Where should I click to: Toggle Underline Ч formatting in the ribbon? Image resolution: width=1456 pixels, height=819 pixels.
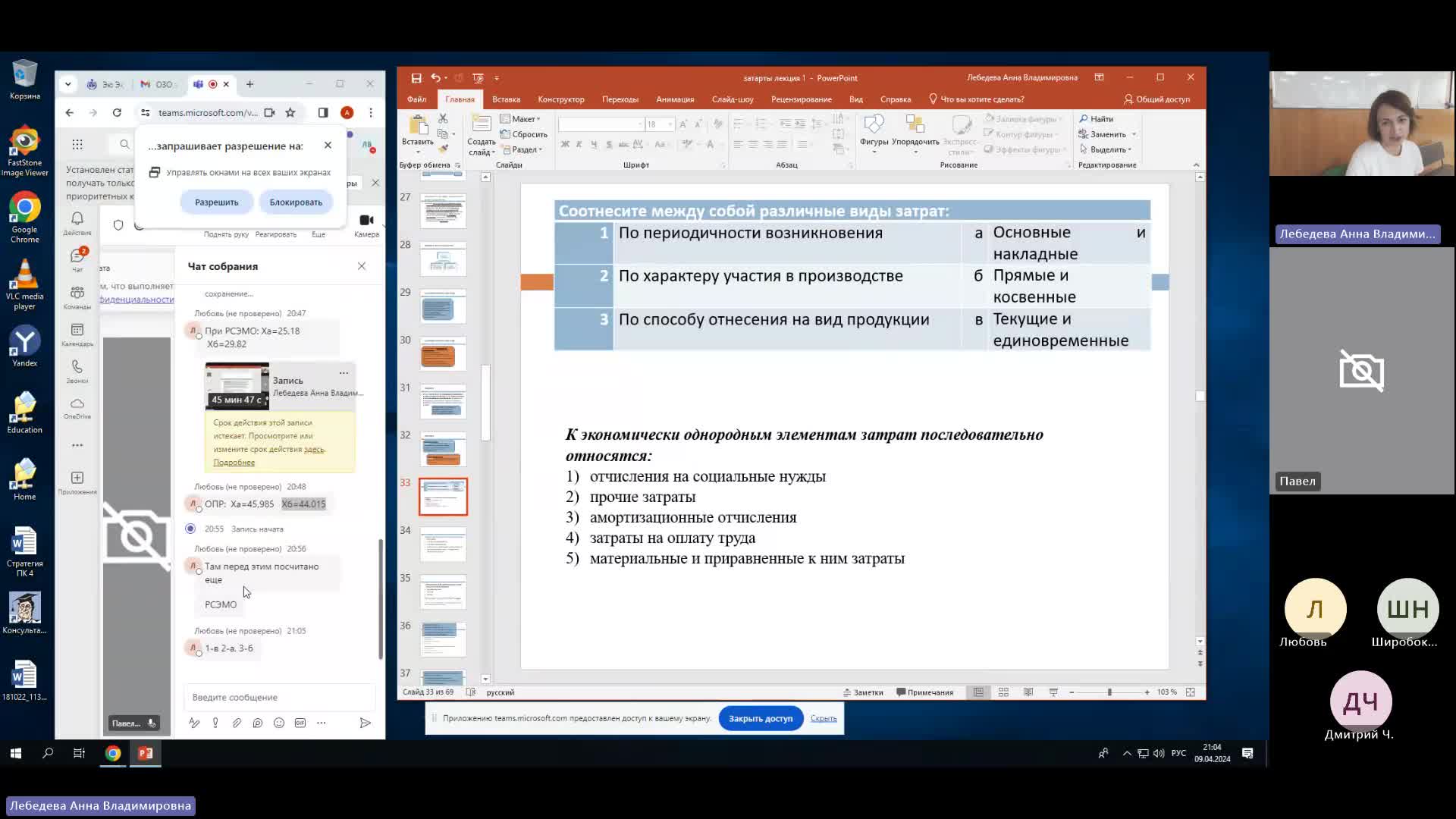(593, 144)
